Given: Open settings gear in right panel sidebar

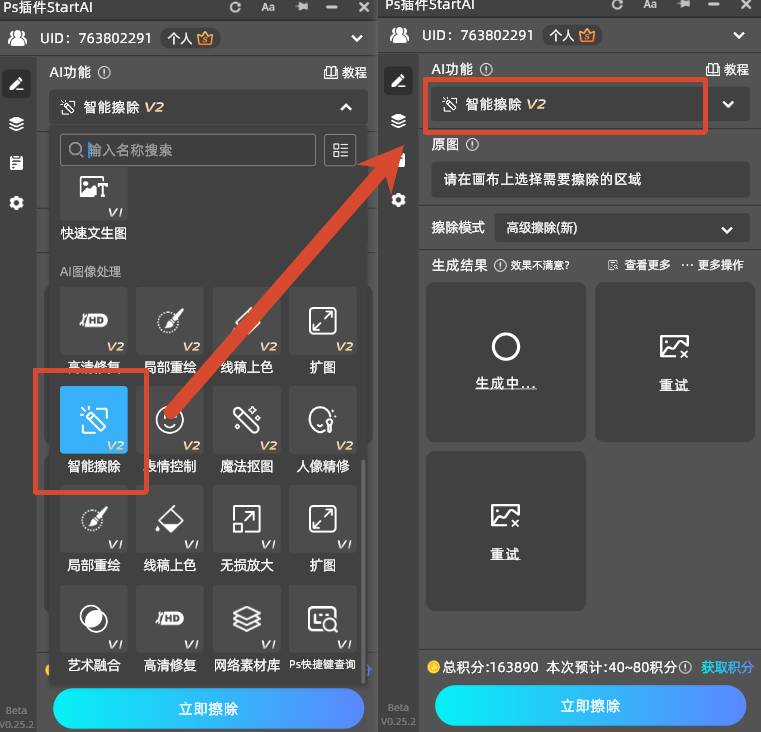Looking at the screenshot, I should 398,200.
